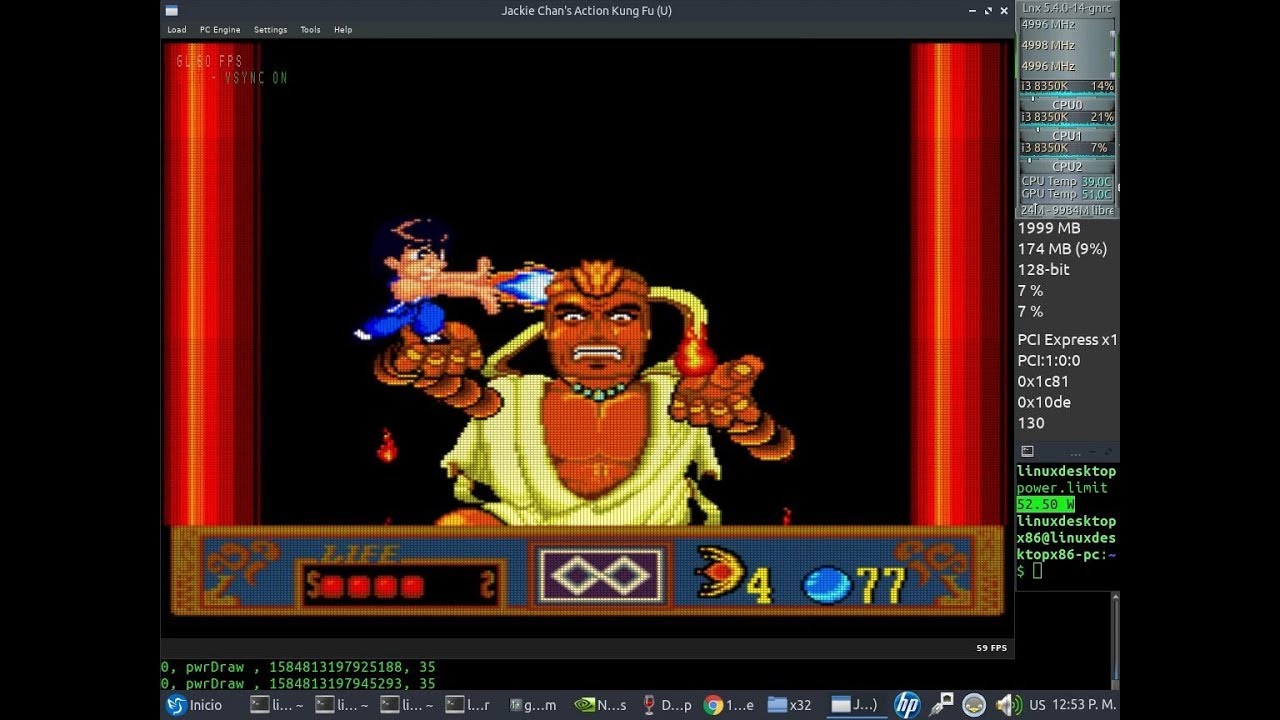1280x720 pixels.
Task: Click the '1999 MB' value
Action: (x=1048, y=228)
